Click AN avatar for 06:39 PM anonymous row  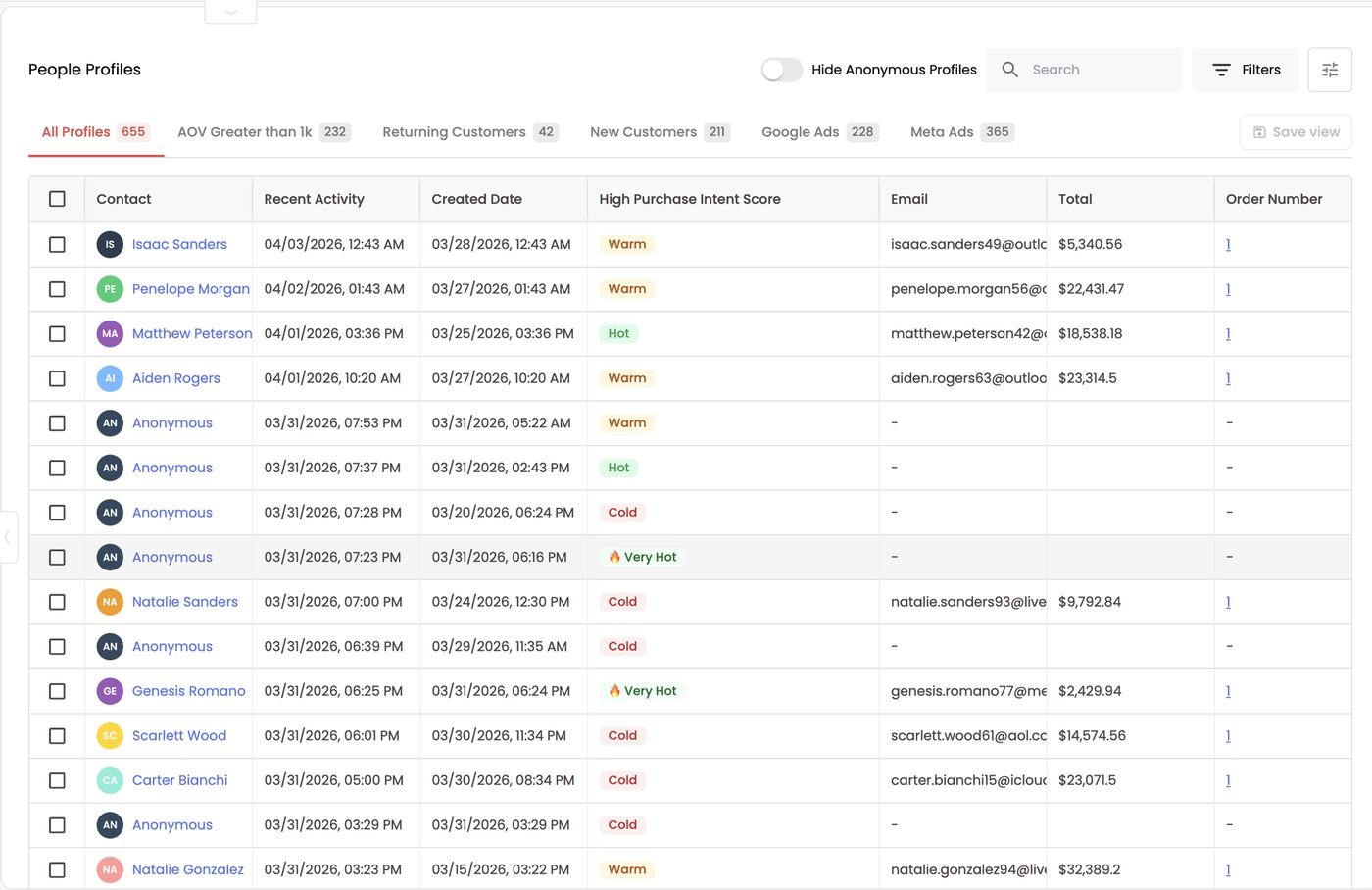click(110, 646)
